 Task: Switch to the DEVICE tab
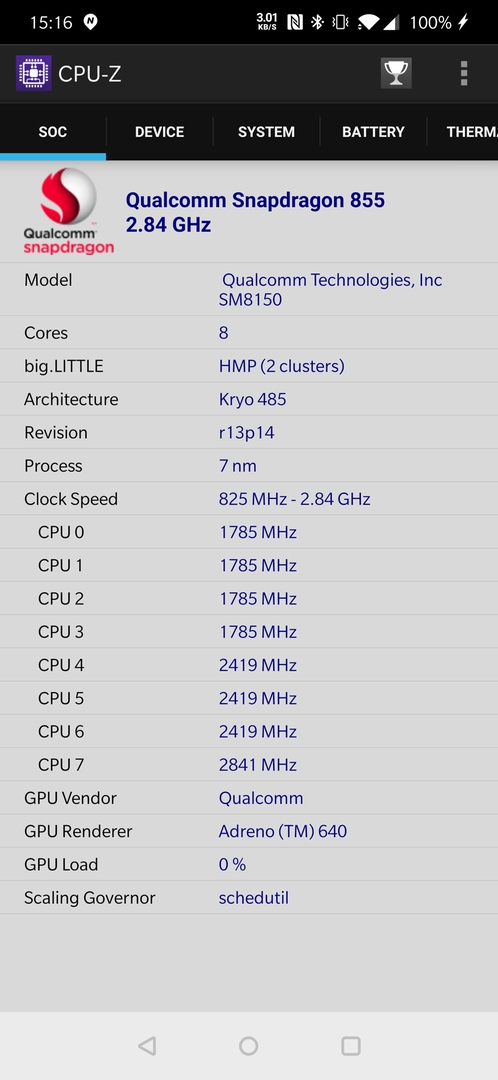pyautogui.click(x=159, y=132)
